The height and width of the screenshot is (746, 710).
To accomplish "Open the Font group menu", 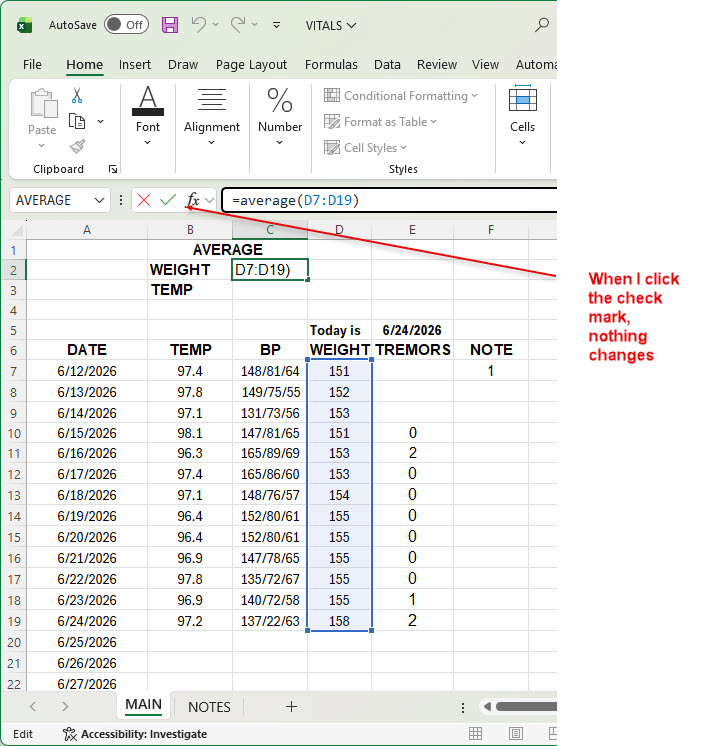I will click(x=148, y=116).
